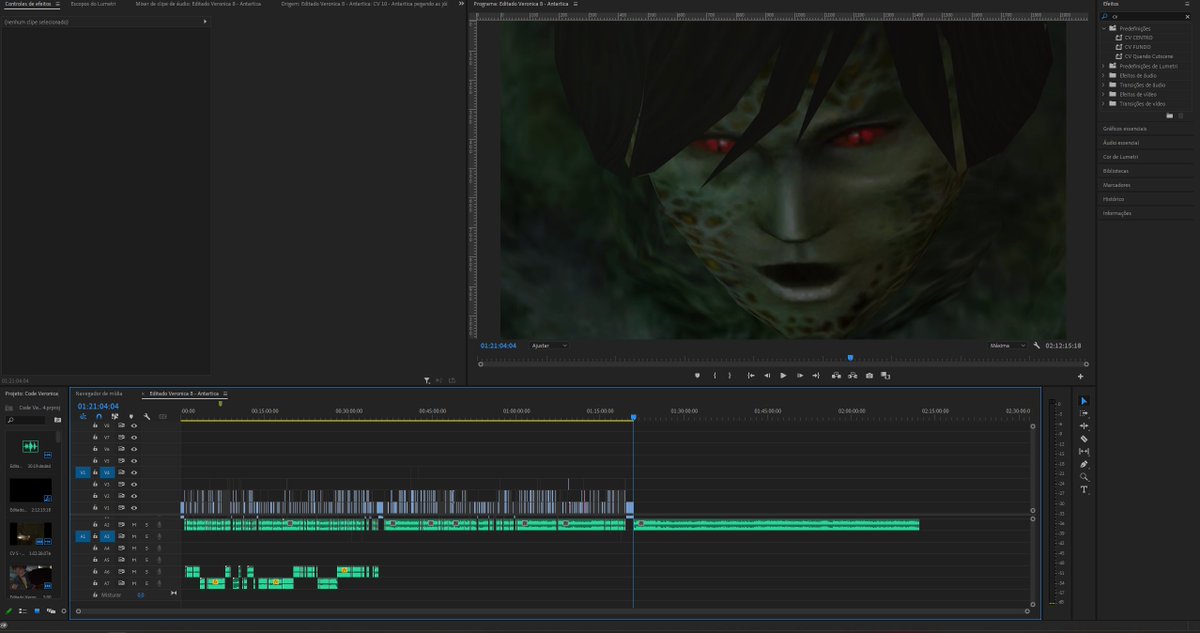Select the CV CENTRO preset
The image size is (1200, 633).
(x=1138, y=38)
